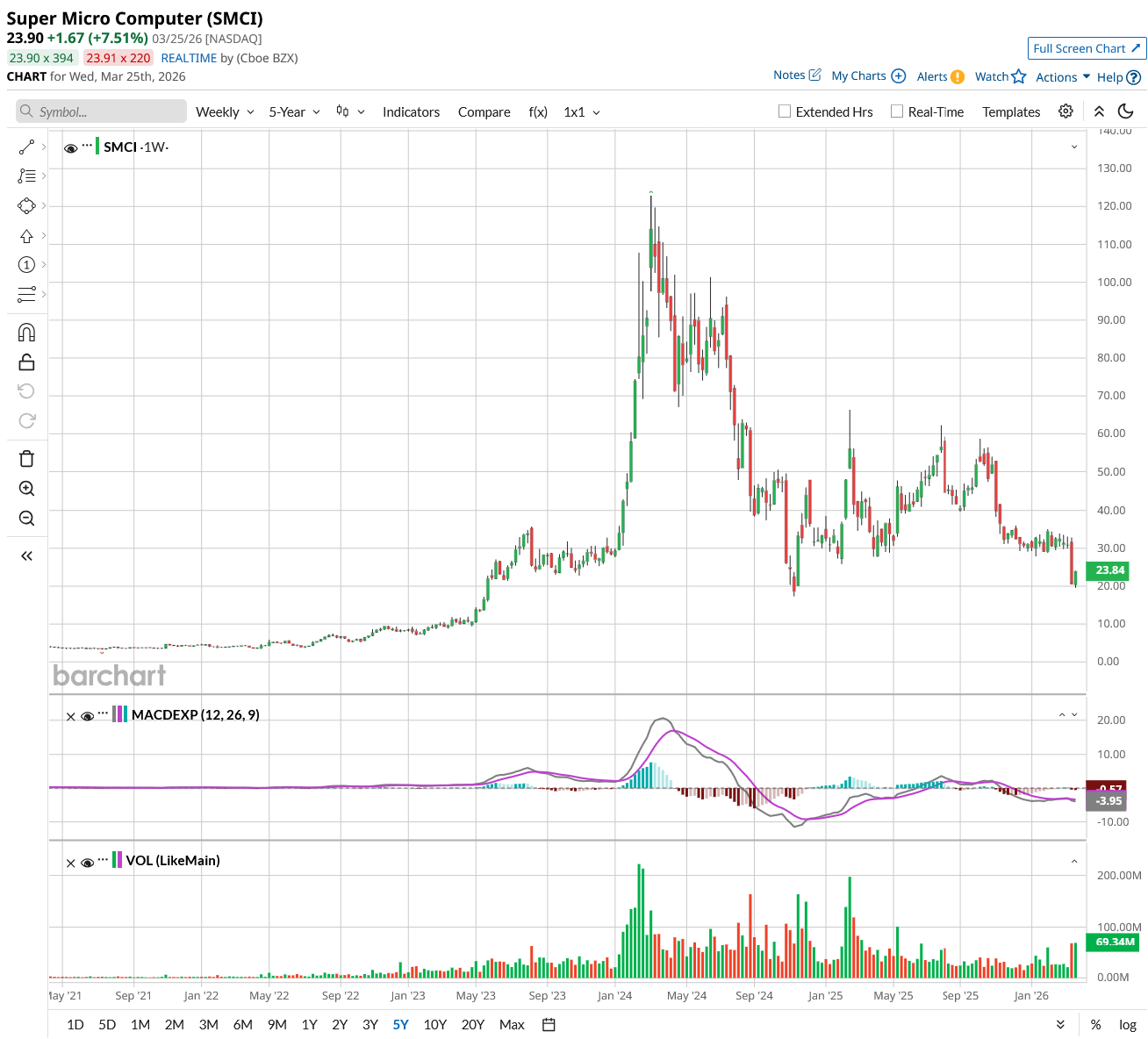
Task: Open the Full Screen Chart link
Action: click(1087, 48)
